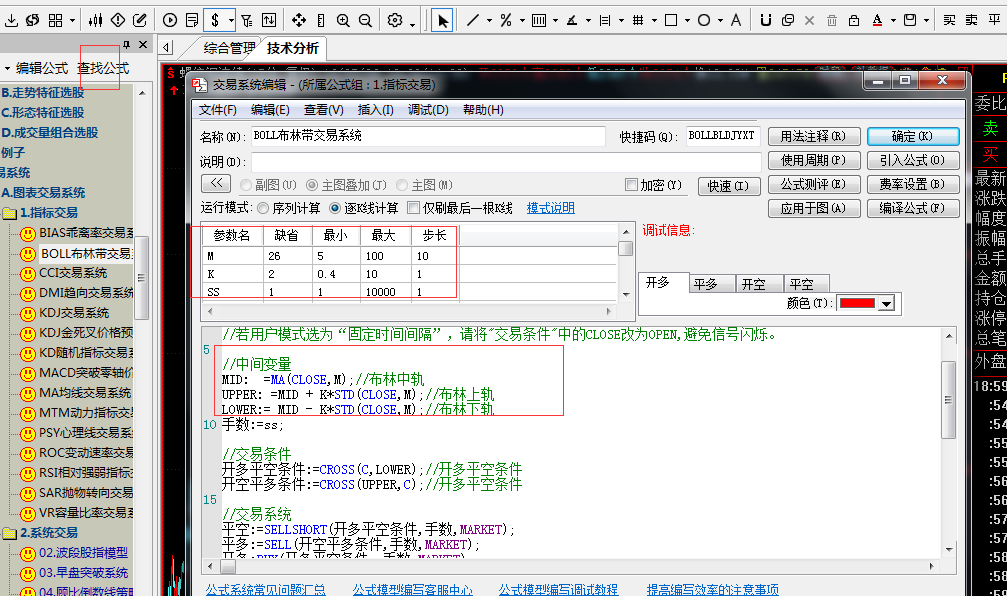Screen dimensions: 1007x596
Task: Click the 编译公式(F) button
Action: point(913,208)
